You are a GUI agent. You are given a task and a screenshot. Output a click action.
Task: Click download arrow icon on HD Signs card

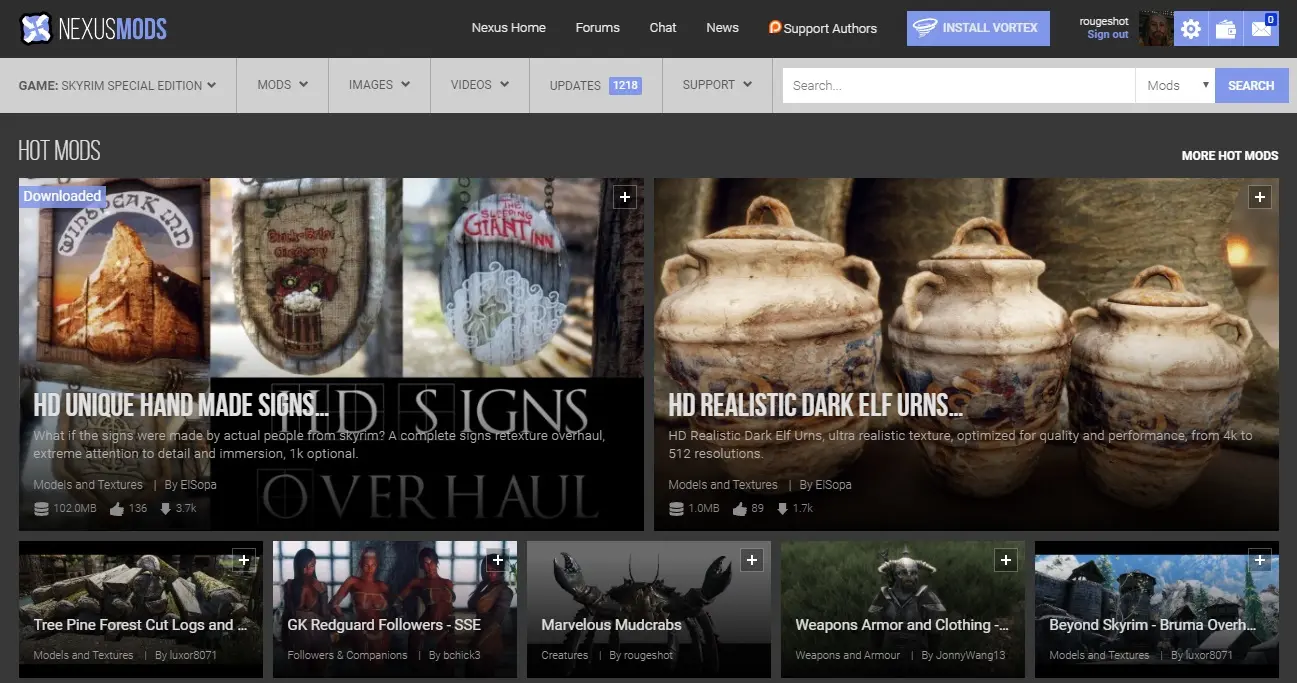tap(166, 509)
